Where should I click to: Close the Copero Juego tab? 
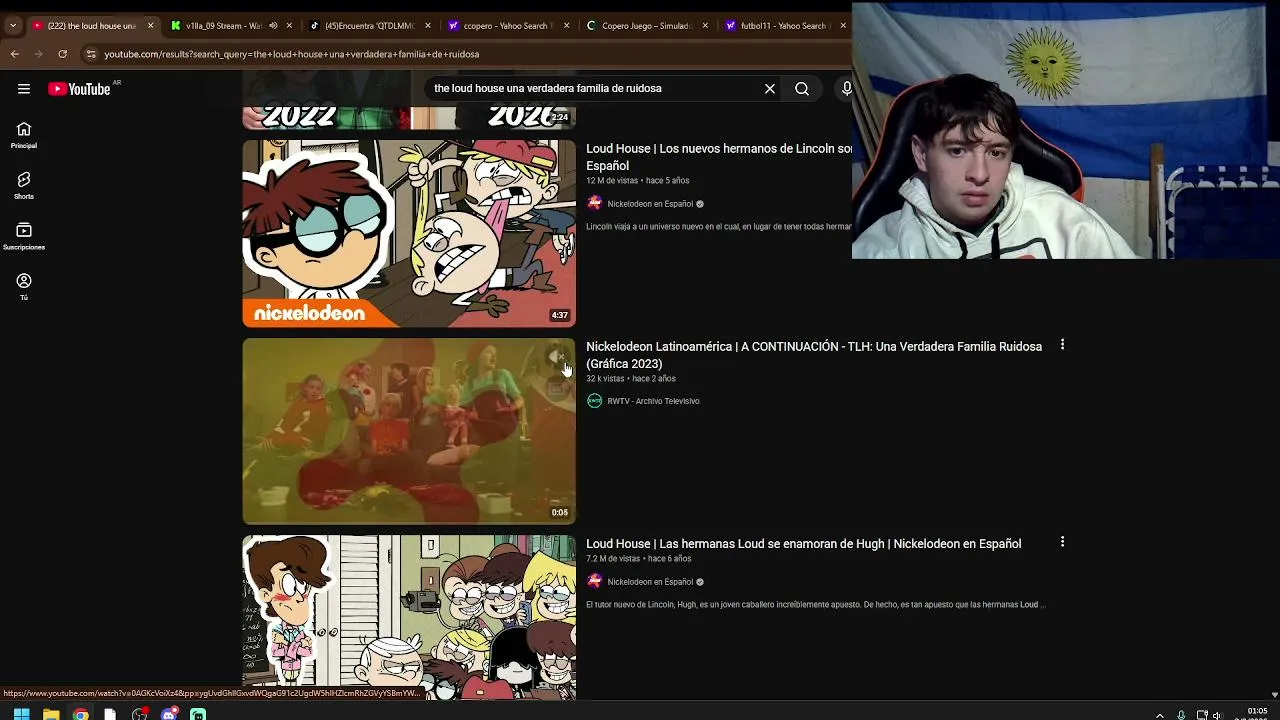click(705, 25)
